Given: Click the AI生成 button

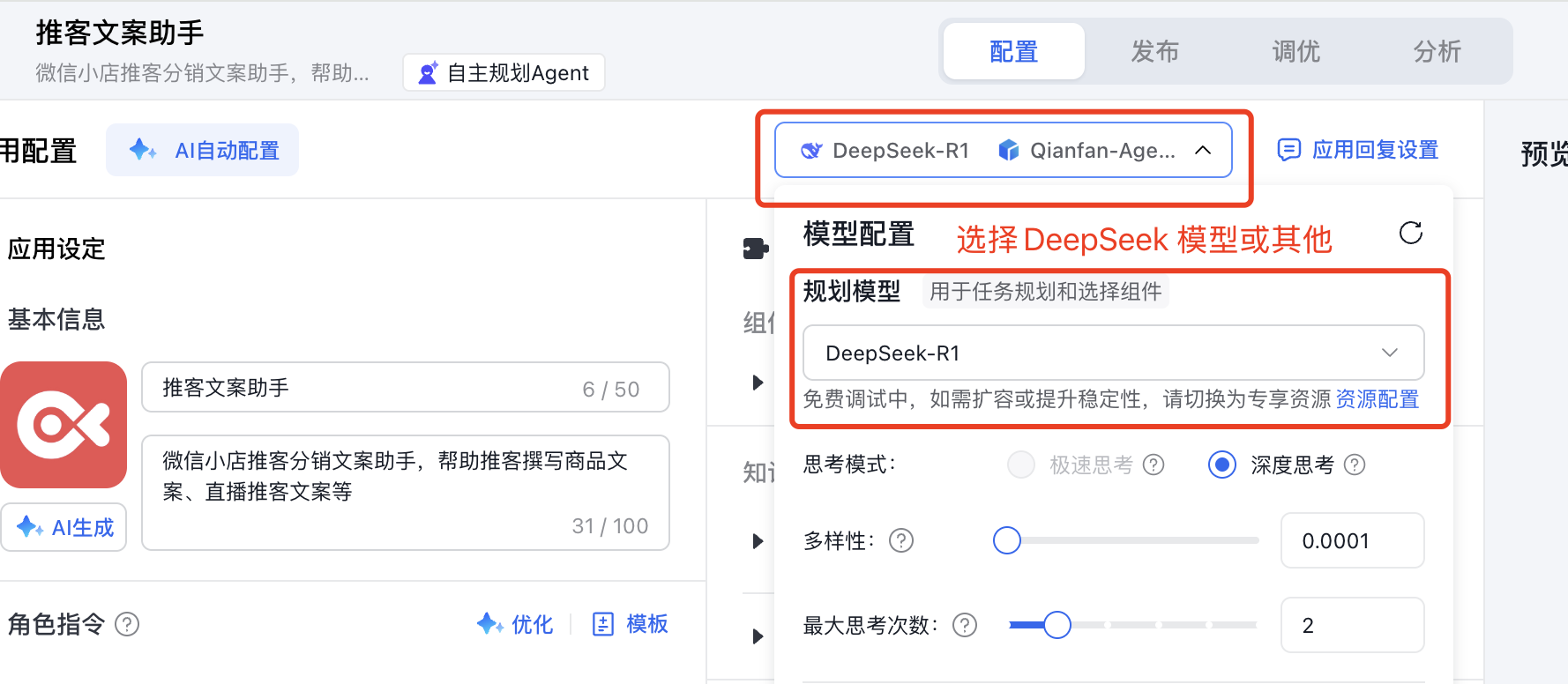Looking at the screenshot, I should [x=63, y=527].
